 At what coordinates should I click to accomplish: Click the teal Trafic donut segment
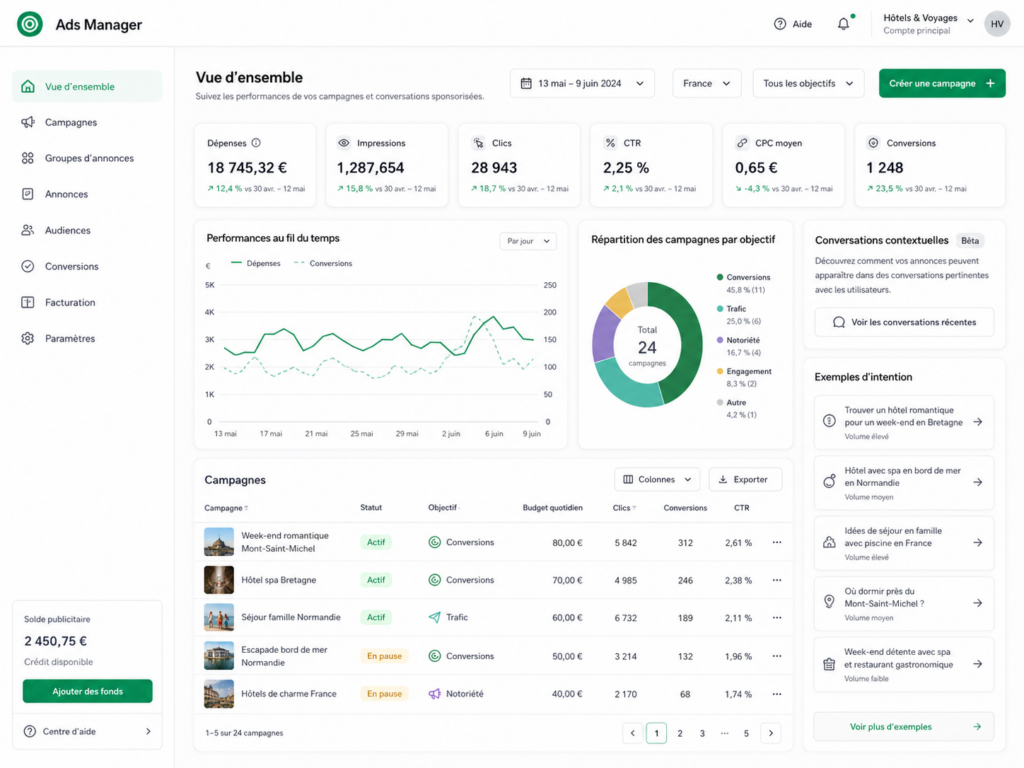[628, 385]
